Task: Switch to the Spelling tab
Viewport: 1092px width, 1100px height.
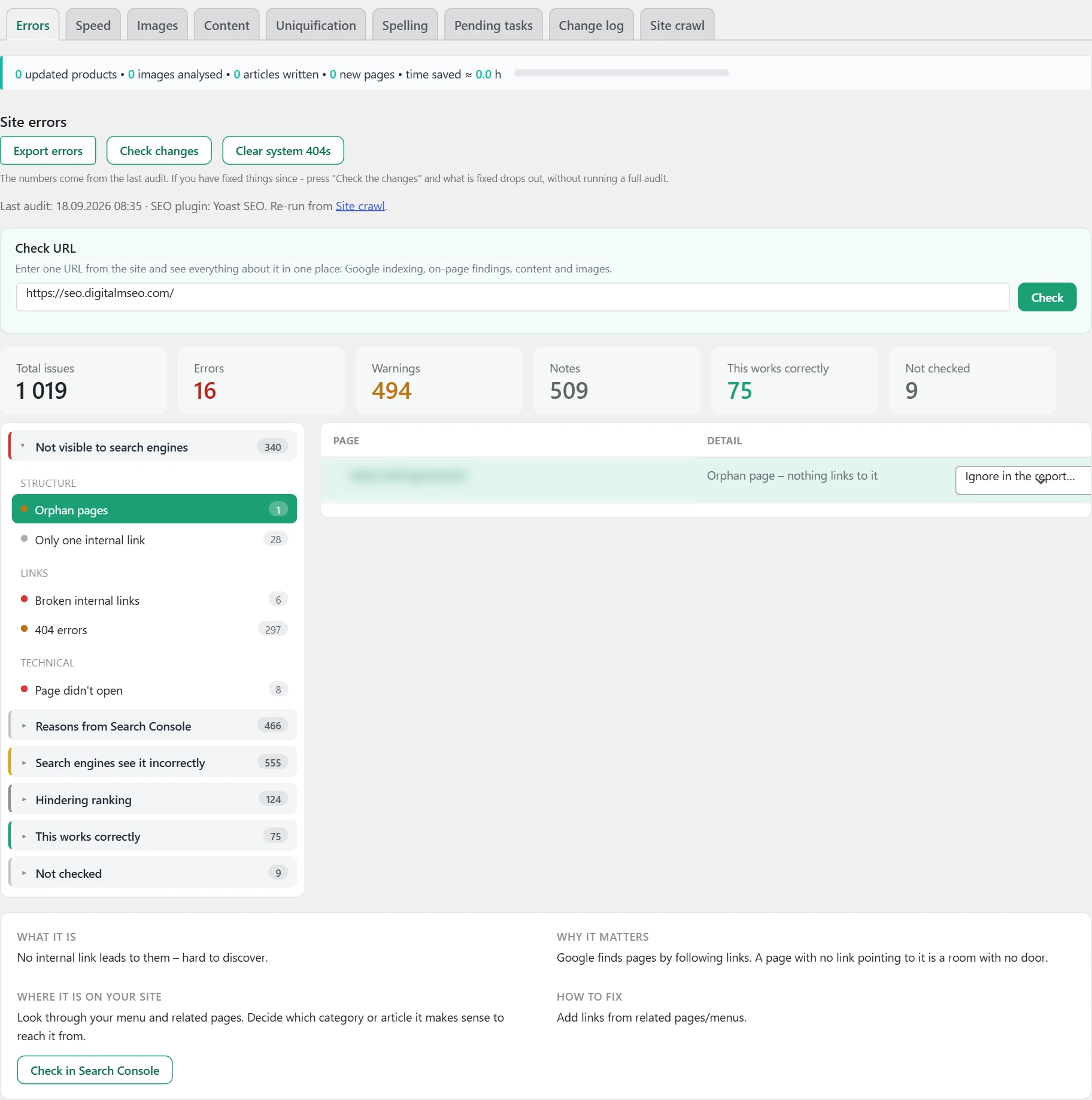Action: pyautogui.click(x=405, y=25)
